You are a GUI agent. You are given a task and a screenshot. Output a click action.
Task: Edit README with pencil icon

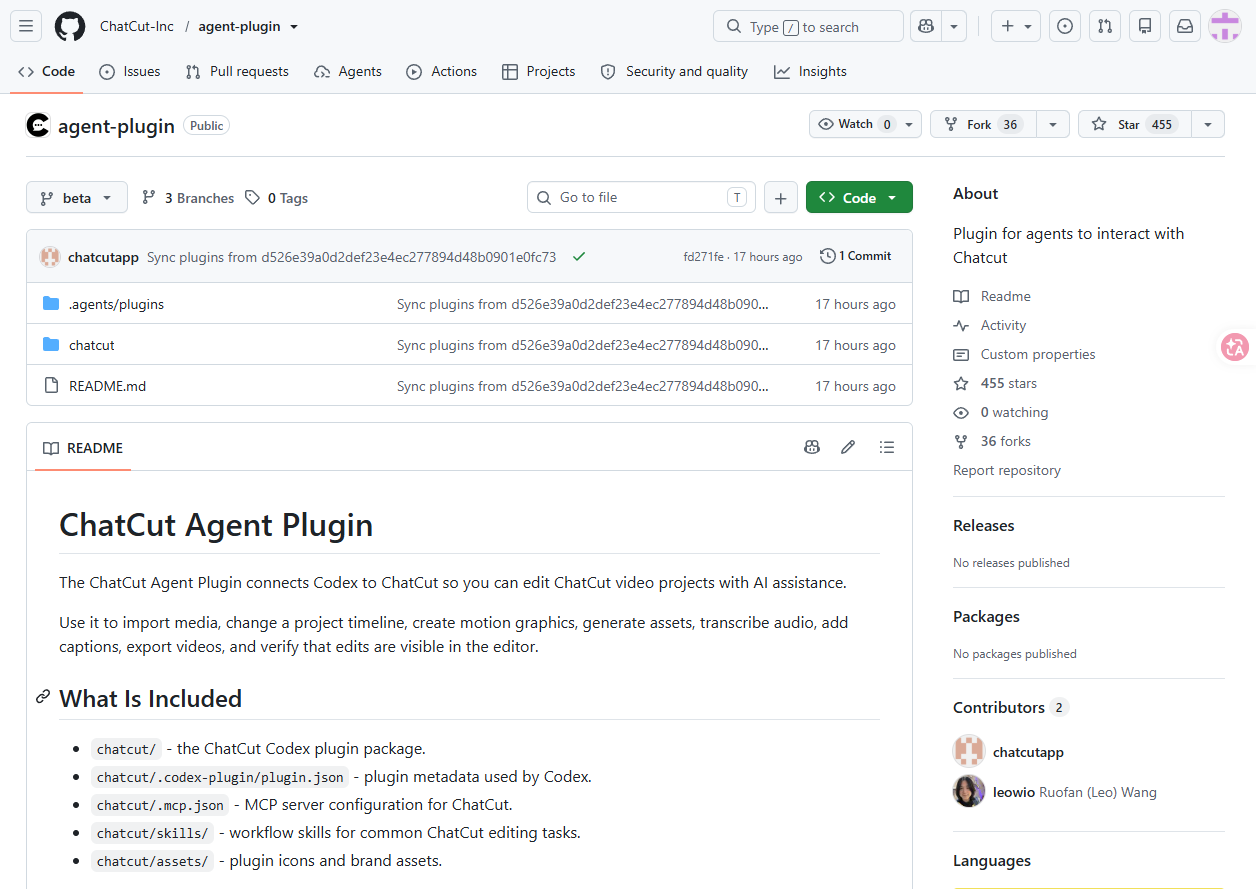848,447
